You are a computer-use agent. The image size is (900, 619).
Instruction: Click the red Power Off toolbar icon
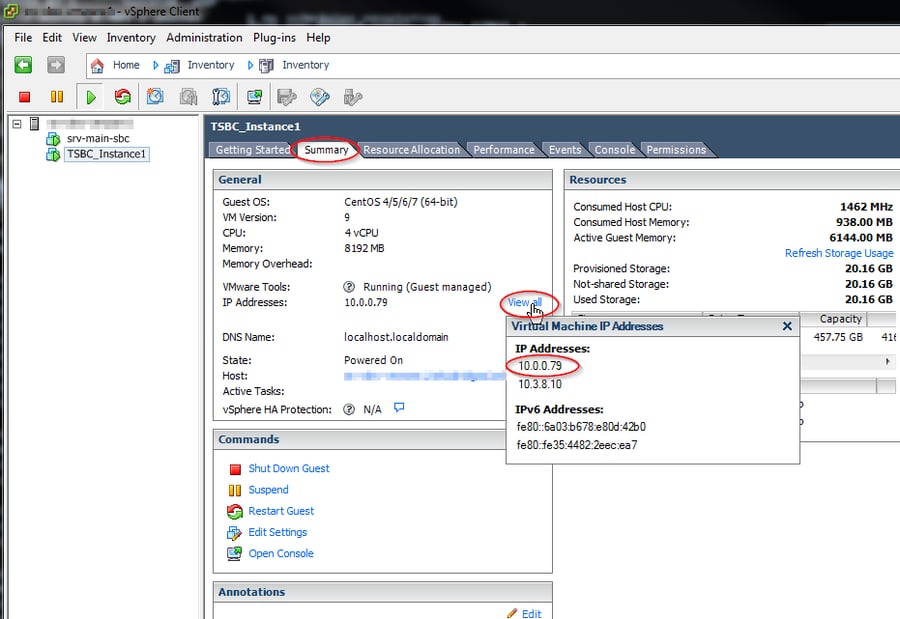(x=24, y=97)
